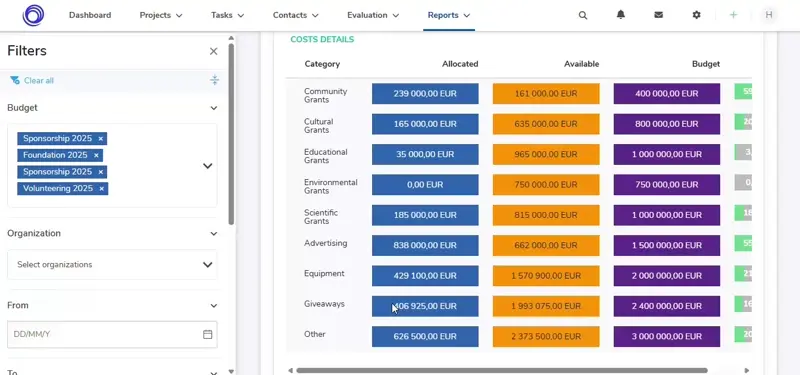Viewport: 800px width, 375px height.
Task: Click Advertising allocated 838 000,00 EUR
Action: click(425, 245)
